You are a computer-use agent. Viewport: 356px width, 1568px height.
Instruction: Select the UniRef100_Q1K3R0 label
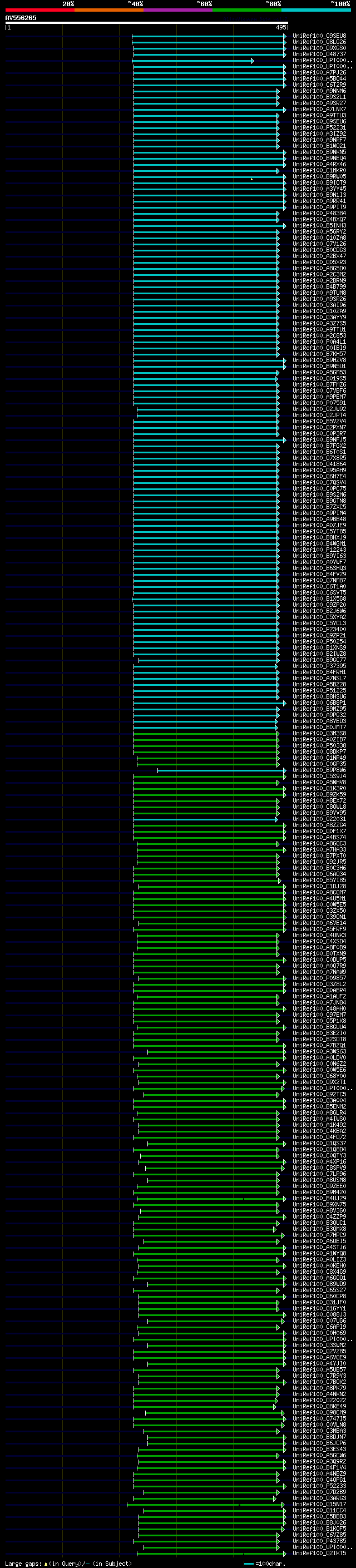pos(319,789)
